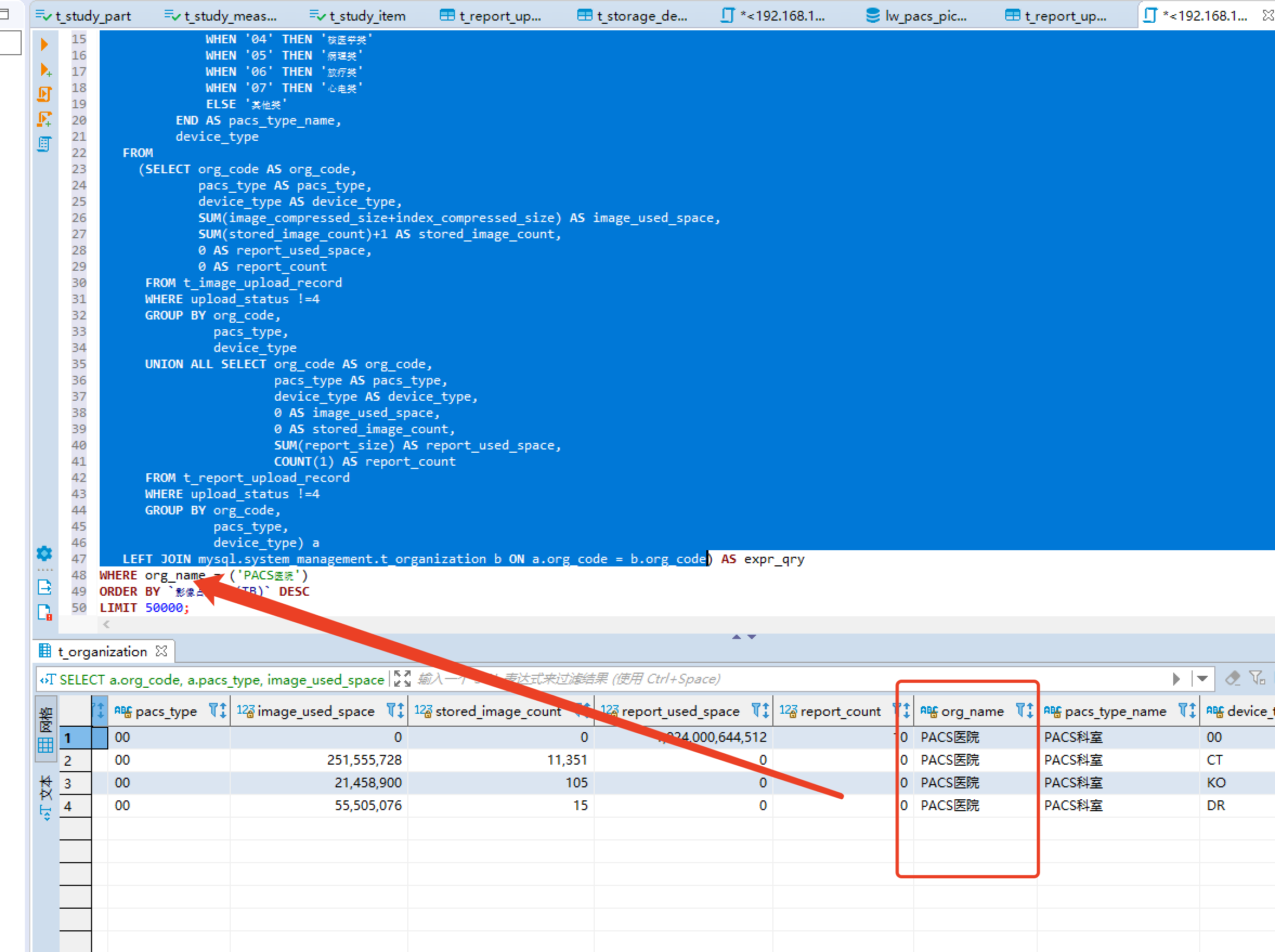Close the t_organization result tab
This screenshot has height=952, width=1275.
pyautogui.click(x=162, y=650)
